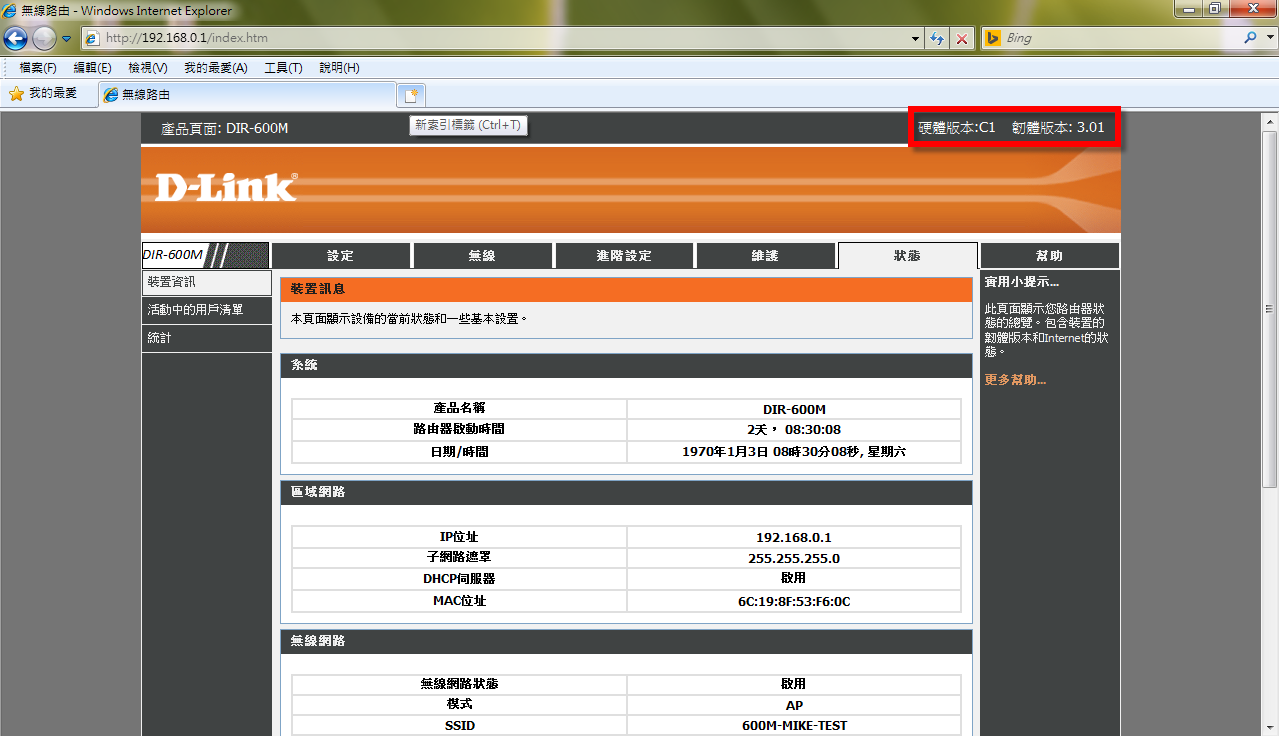The height and width of the screenshot is (736, 1279).
Task: Click the browser Back arrow button
Action: (15, 38)
